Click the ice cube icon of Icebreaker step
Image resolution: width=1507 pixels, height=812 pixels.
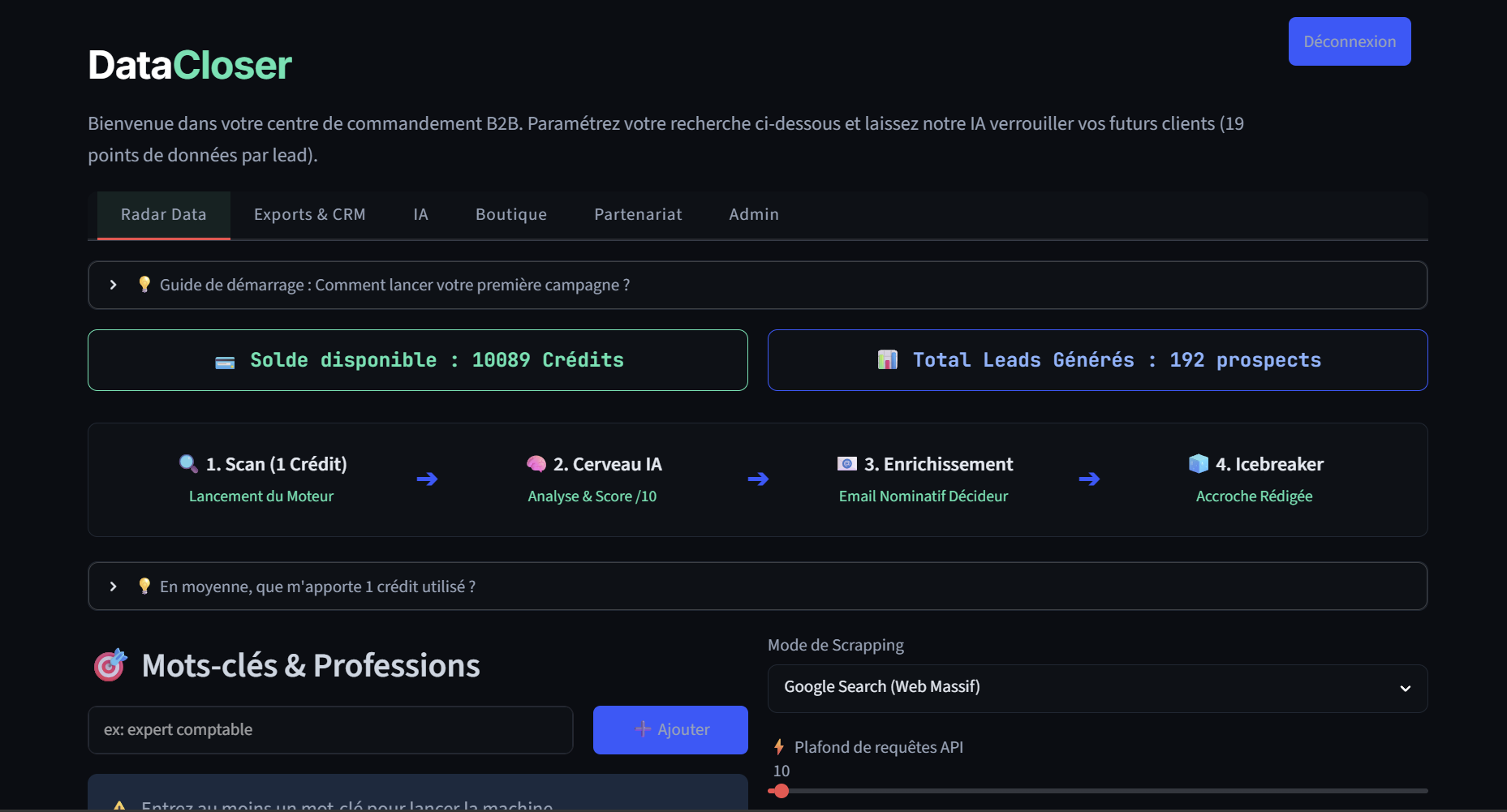(1199, 463)
